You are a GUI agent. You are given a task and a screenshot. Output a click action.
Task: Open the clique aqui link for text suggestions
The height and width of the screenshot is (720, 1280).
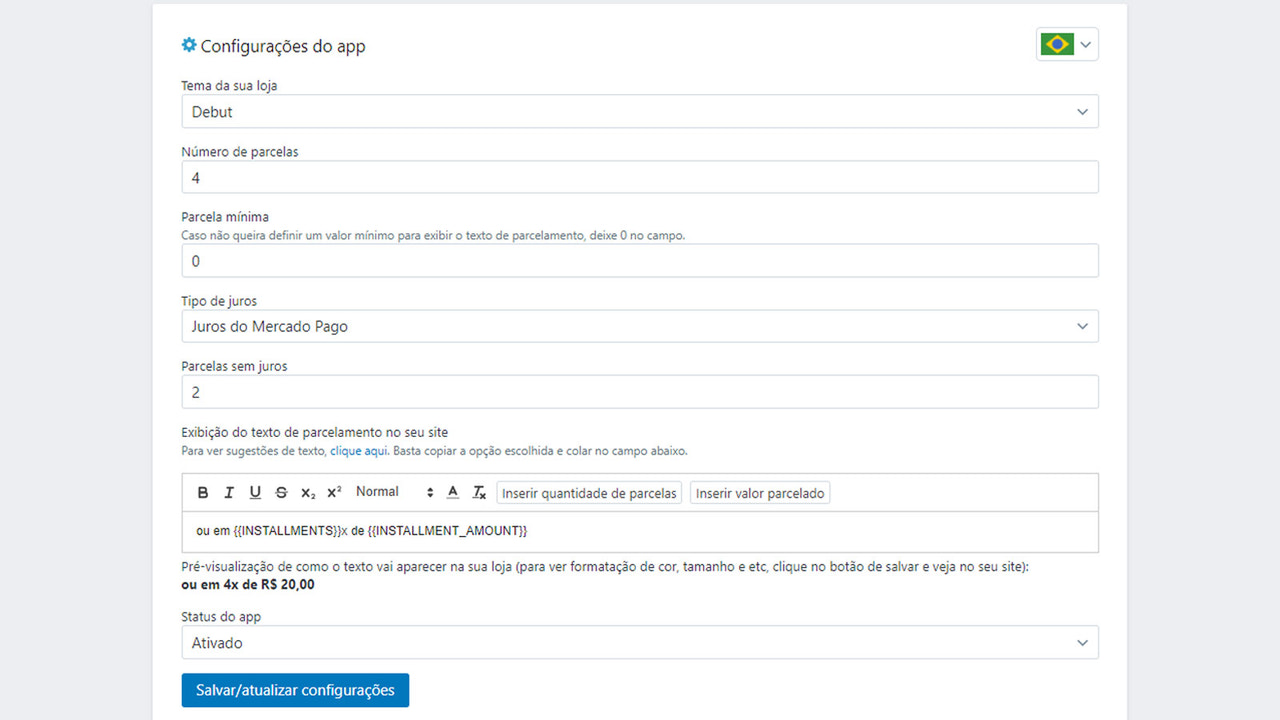pyautogui.click(x=358, y=450)
